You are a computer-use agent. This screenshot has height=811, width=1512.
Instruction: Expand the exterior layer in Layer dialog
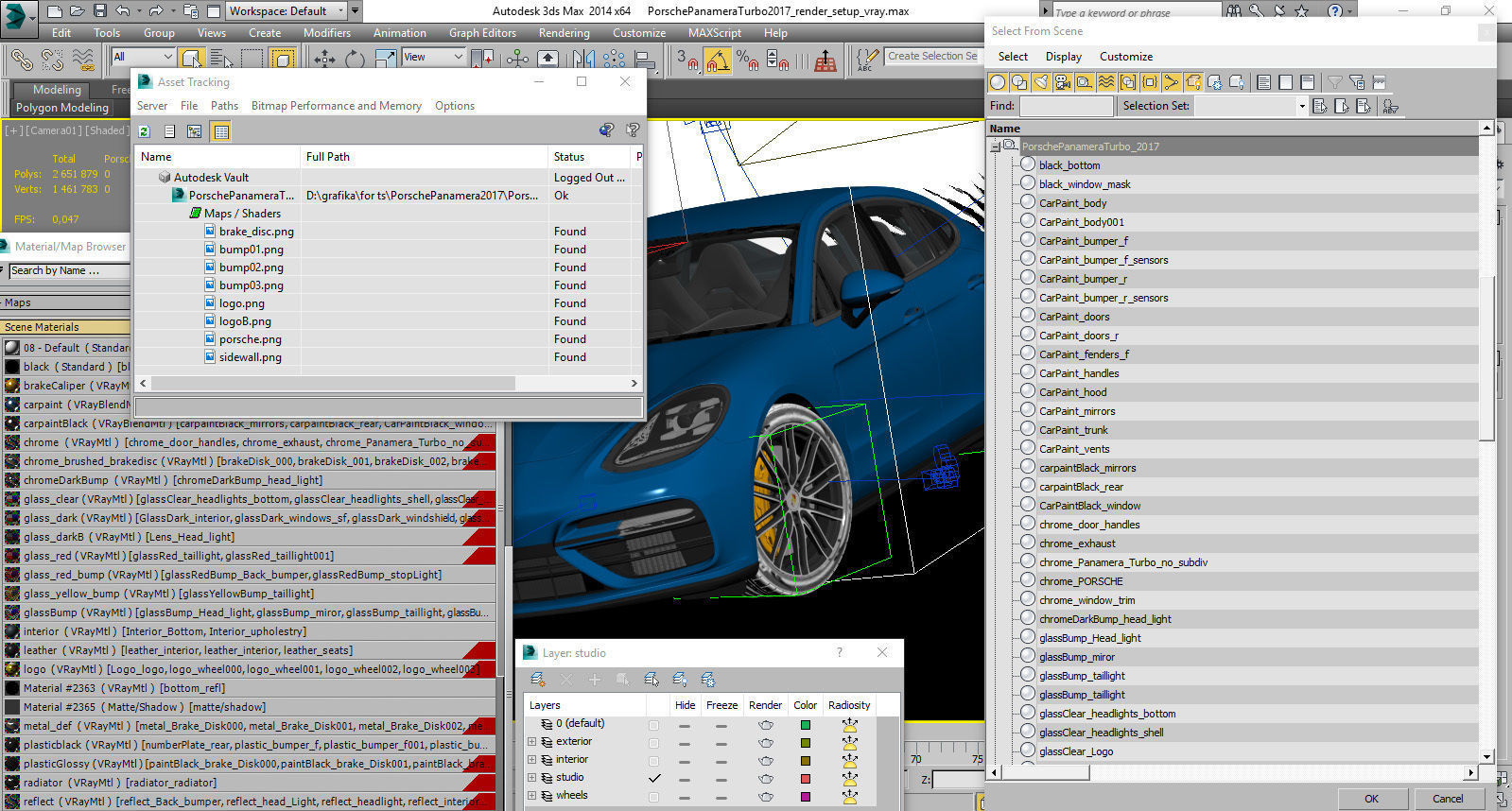[532, 742]
